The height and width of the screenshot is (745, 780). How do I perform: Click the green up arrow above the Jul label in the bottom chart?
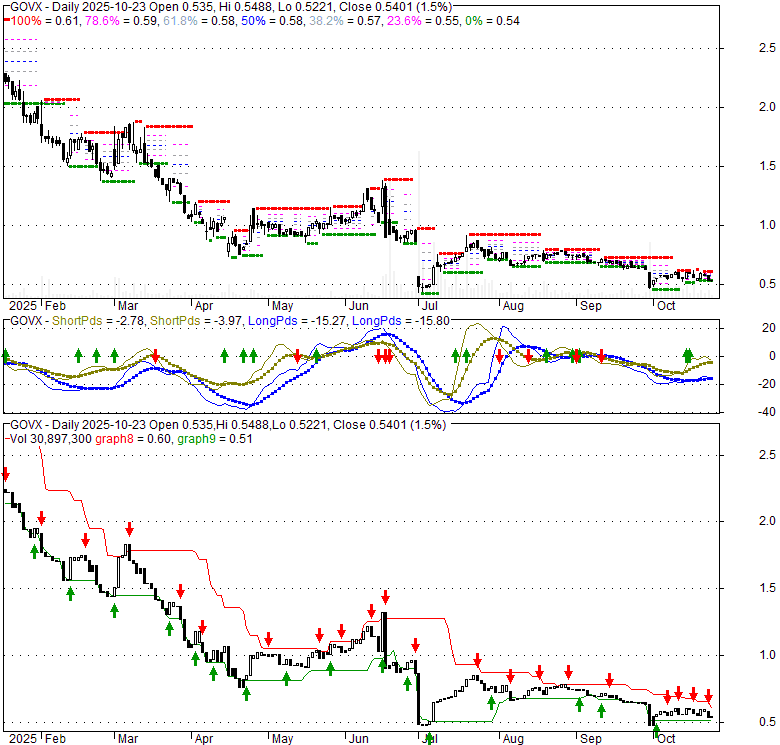click(x=429, y=738)
